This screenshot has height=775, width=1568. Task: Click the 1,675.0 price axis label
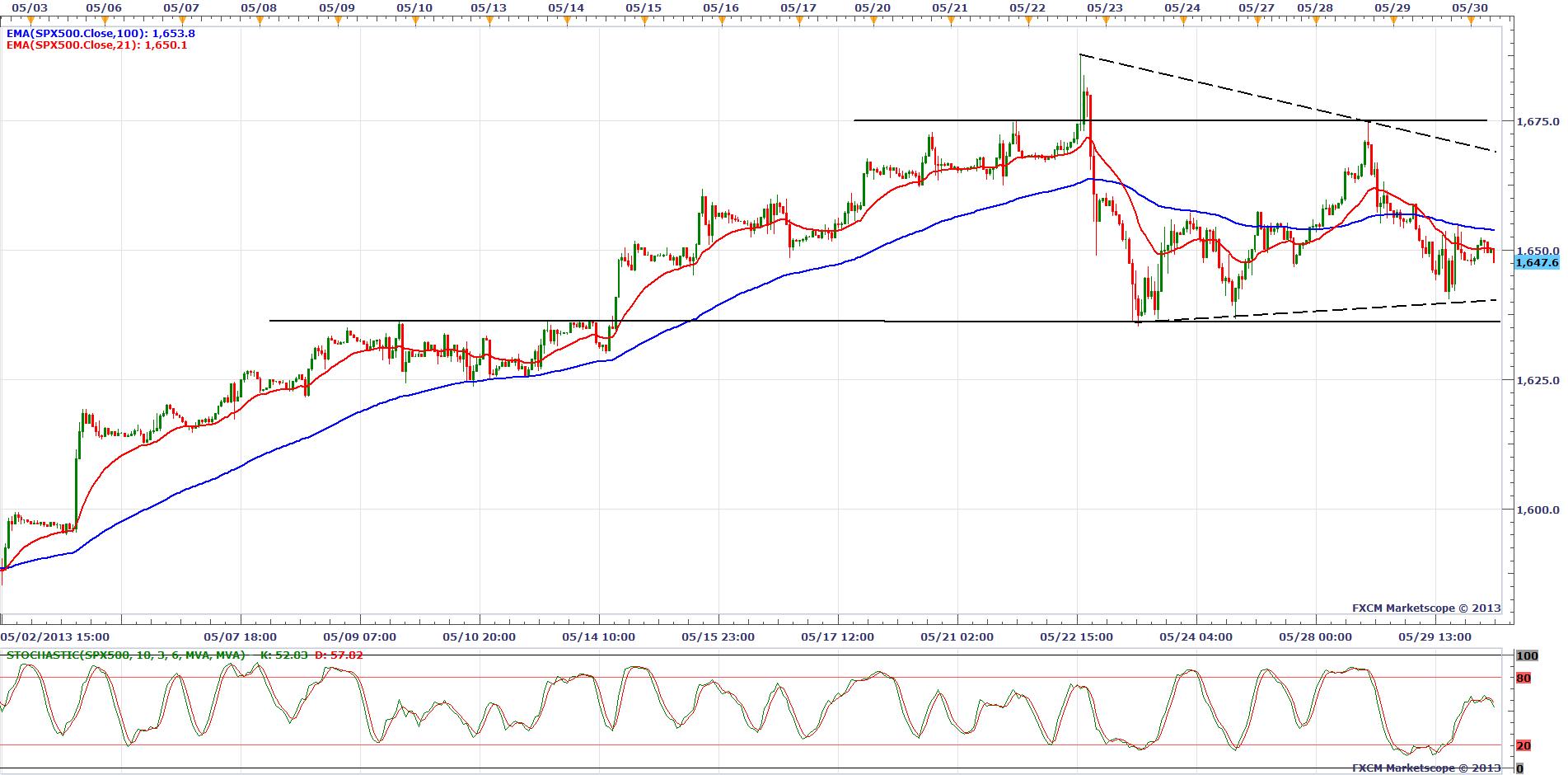pos(1538,122)
